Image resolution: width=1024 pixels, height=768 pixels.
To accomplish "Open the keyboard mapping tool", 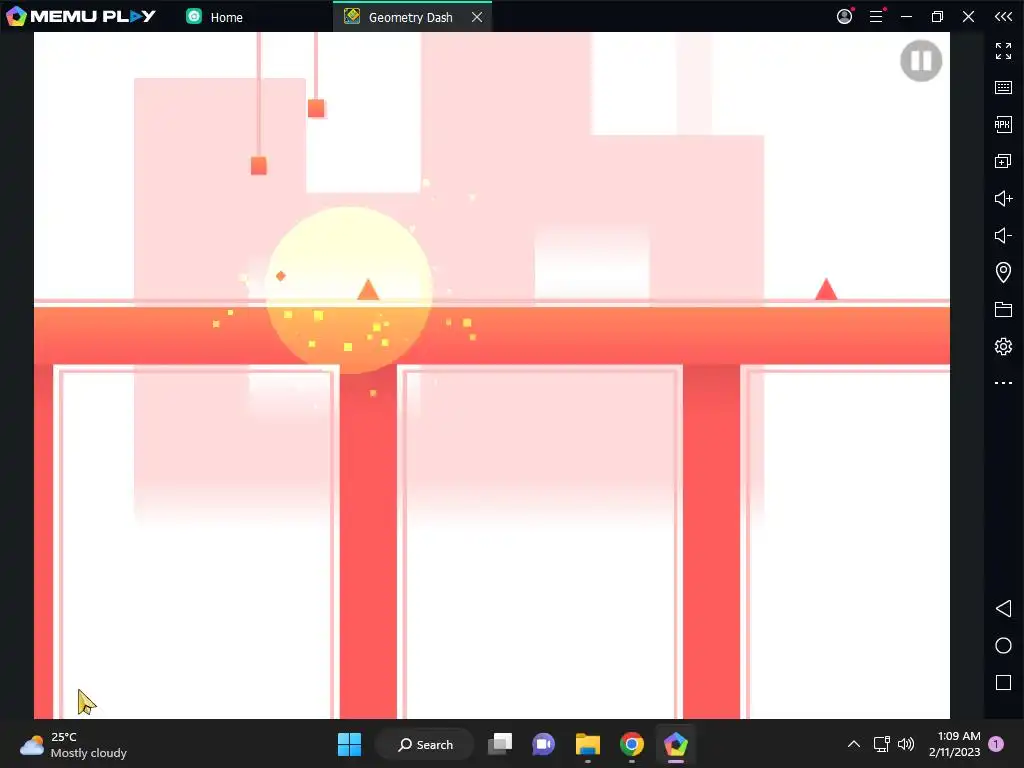I will [1003, 88].
